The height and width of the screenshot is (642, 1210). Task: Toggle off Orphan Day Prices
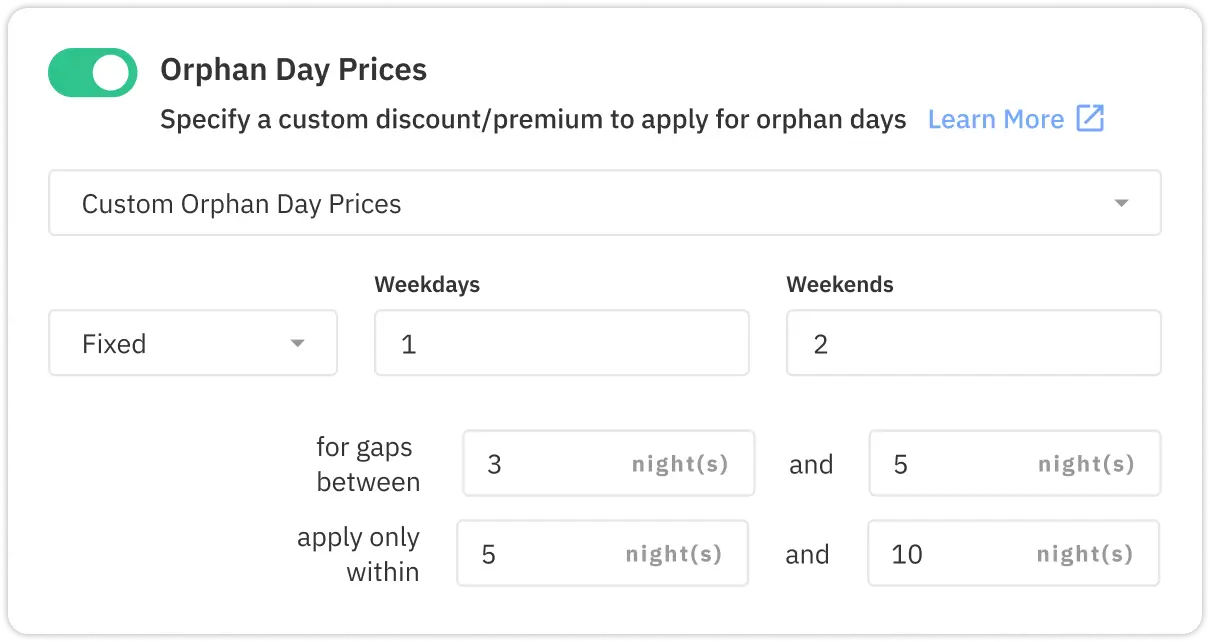pos(92,72)
